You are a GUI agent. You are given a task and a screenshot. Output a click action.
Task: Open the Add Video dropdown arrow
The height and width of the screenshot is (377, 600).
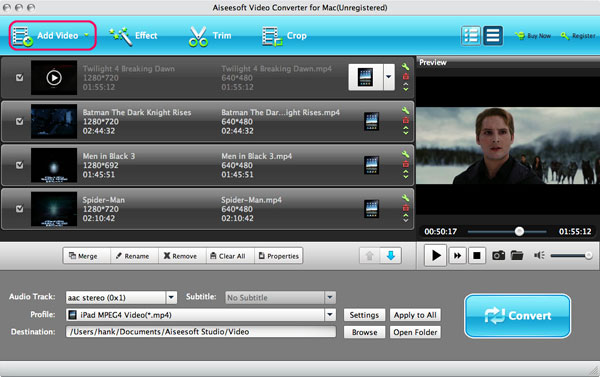[x=86, y=35]
